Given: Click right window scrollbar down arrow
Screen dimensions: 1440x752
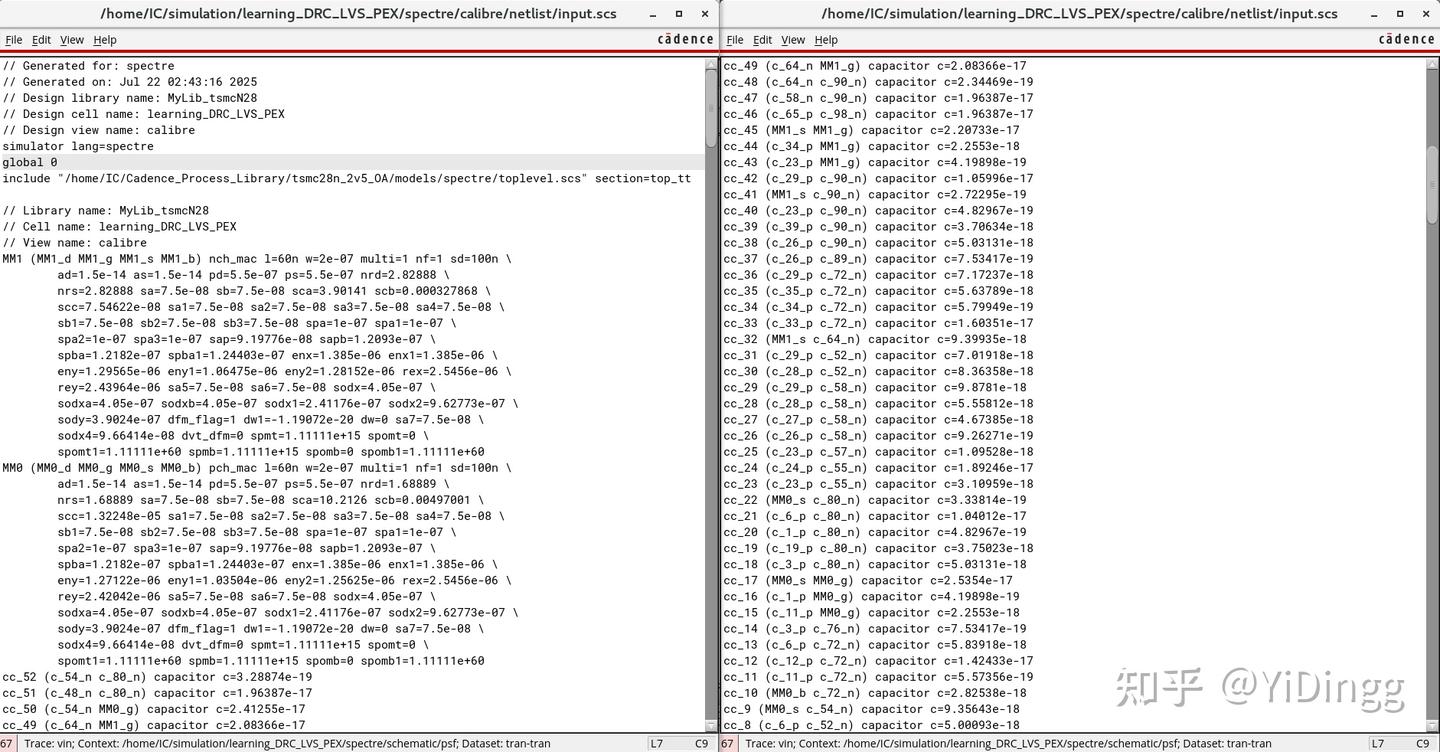Looking at the screenshot, I should pyautogui.click(x=1432, y=727).
